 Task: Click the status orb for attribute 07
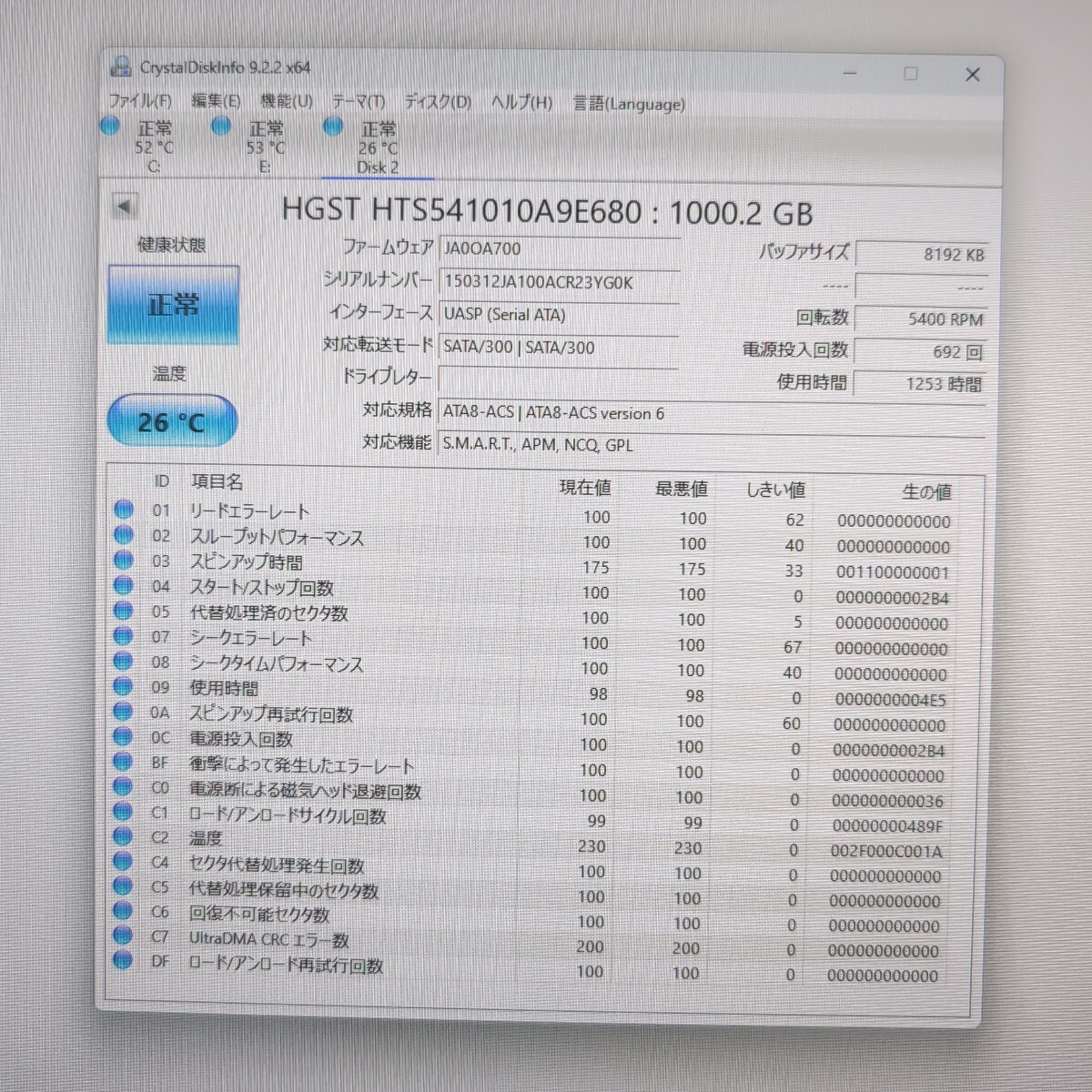123,636
